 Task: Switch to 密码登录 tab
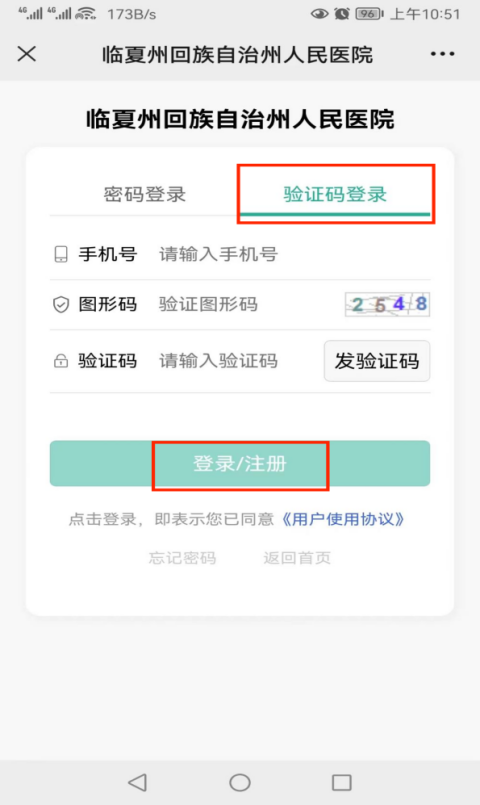coord(145,195)
